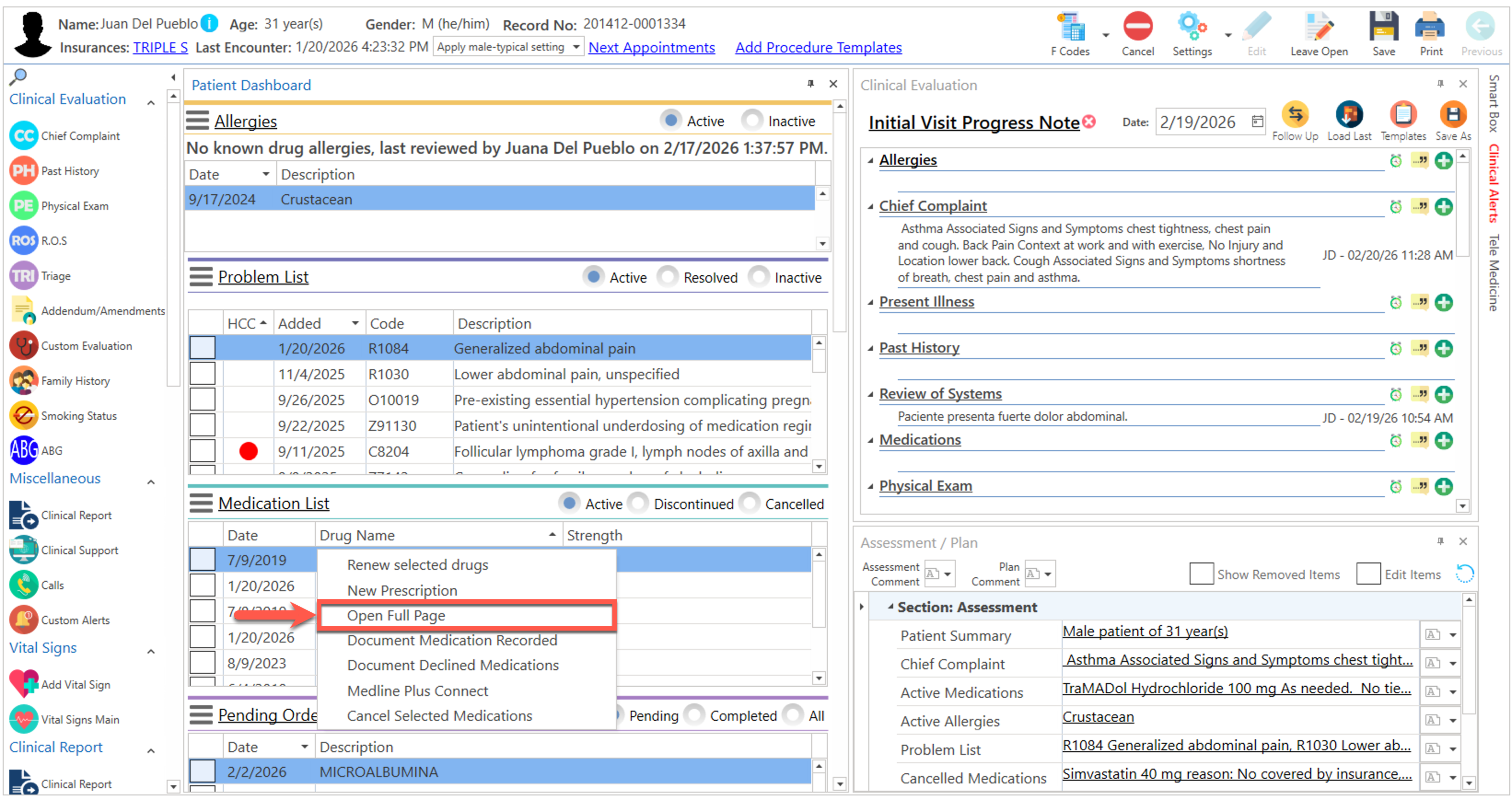Viewport: 1512px width, 800px height.
Task: Click the Next Appointments link
Action: (651, 47)
